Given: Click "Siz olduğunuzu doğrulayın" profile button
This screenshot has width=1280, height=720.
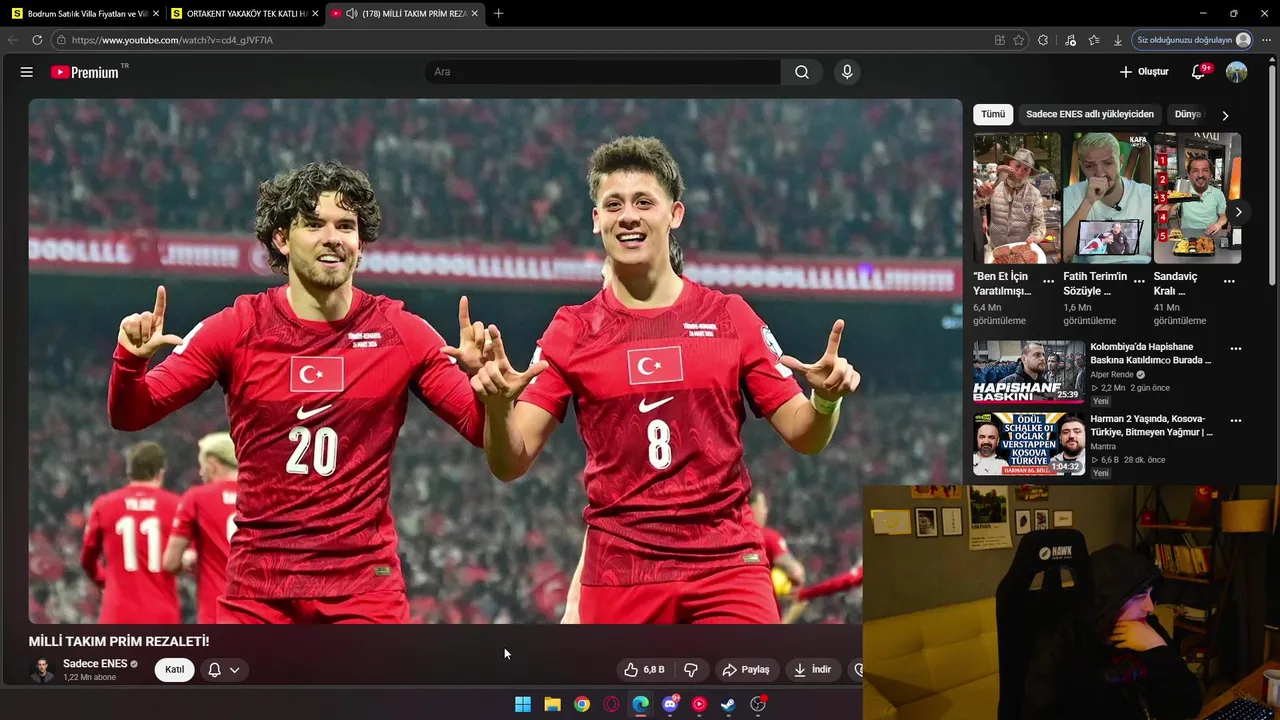Looking at the screenshot, I should 1194,40.
